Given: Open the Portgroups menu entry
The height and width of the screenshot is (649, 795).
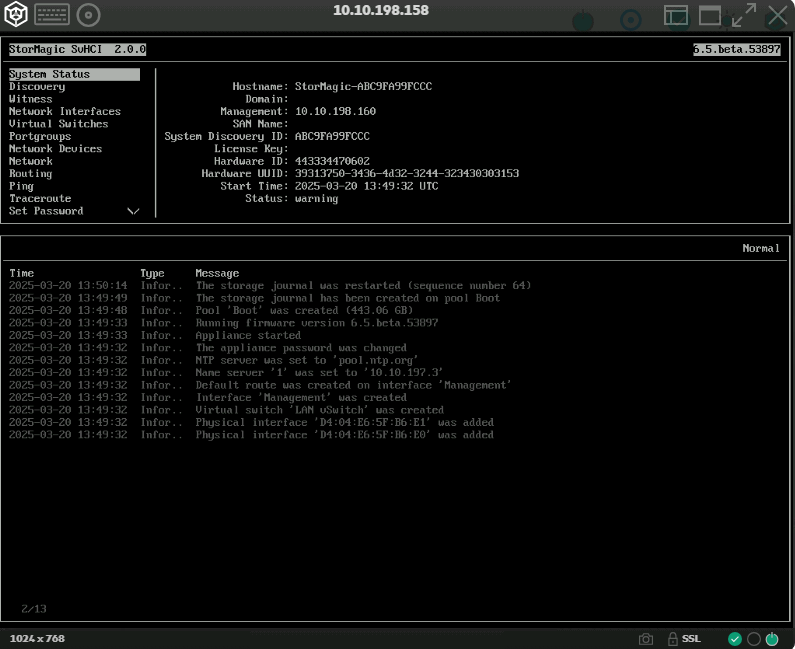Looking at the screenshot, I should (40, 136).
